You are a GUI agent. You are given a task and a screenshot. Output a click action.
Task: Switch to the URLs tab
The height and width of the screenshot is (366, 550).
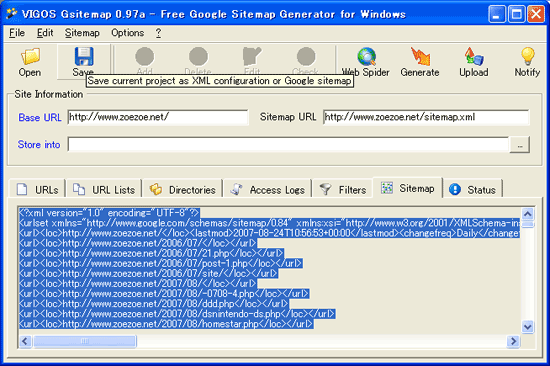(x=37, y=189)
